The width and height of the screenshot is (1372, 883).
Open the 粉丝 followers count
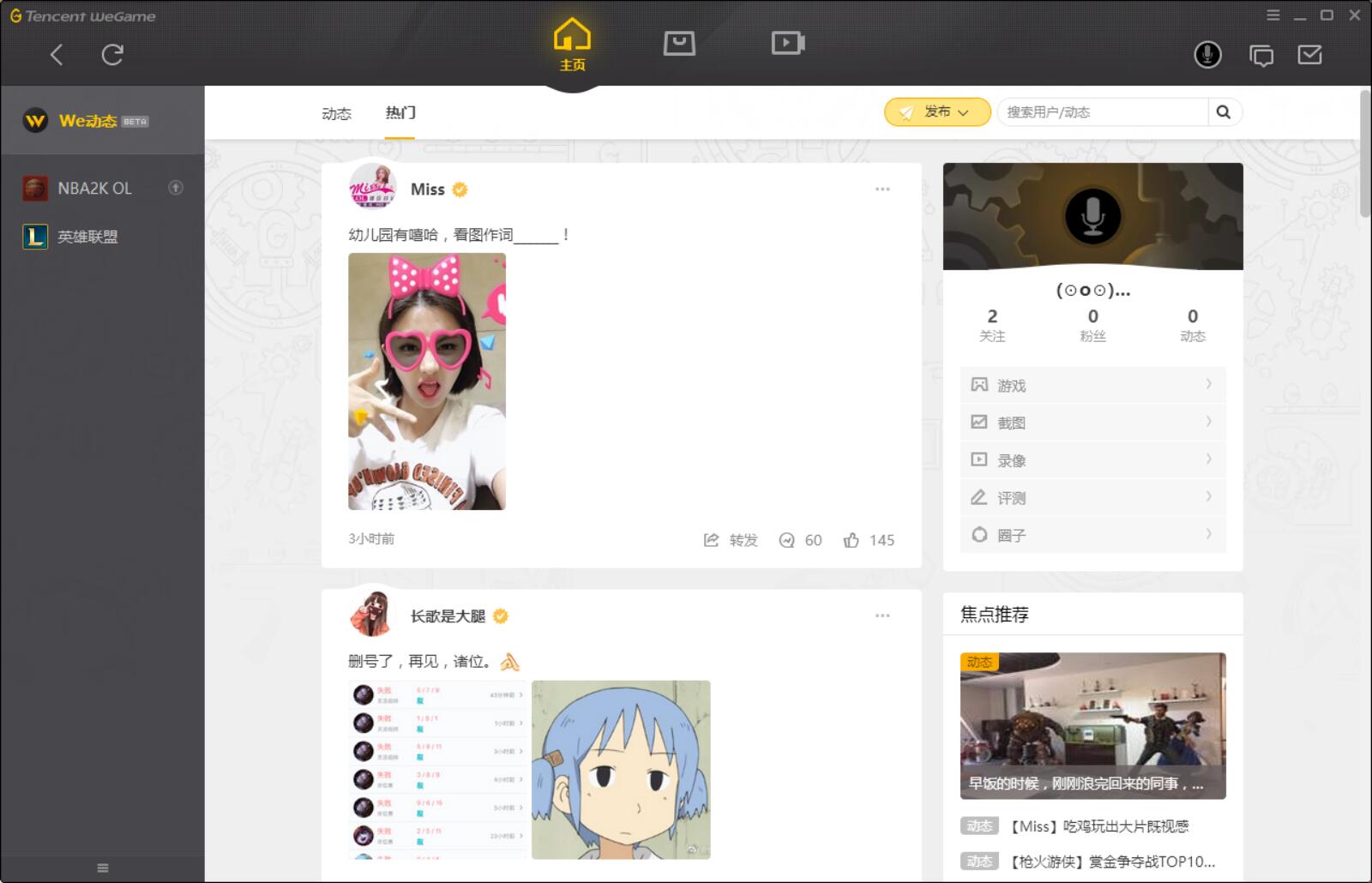point(1092,326)
